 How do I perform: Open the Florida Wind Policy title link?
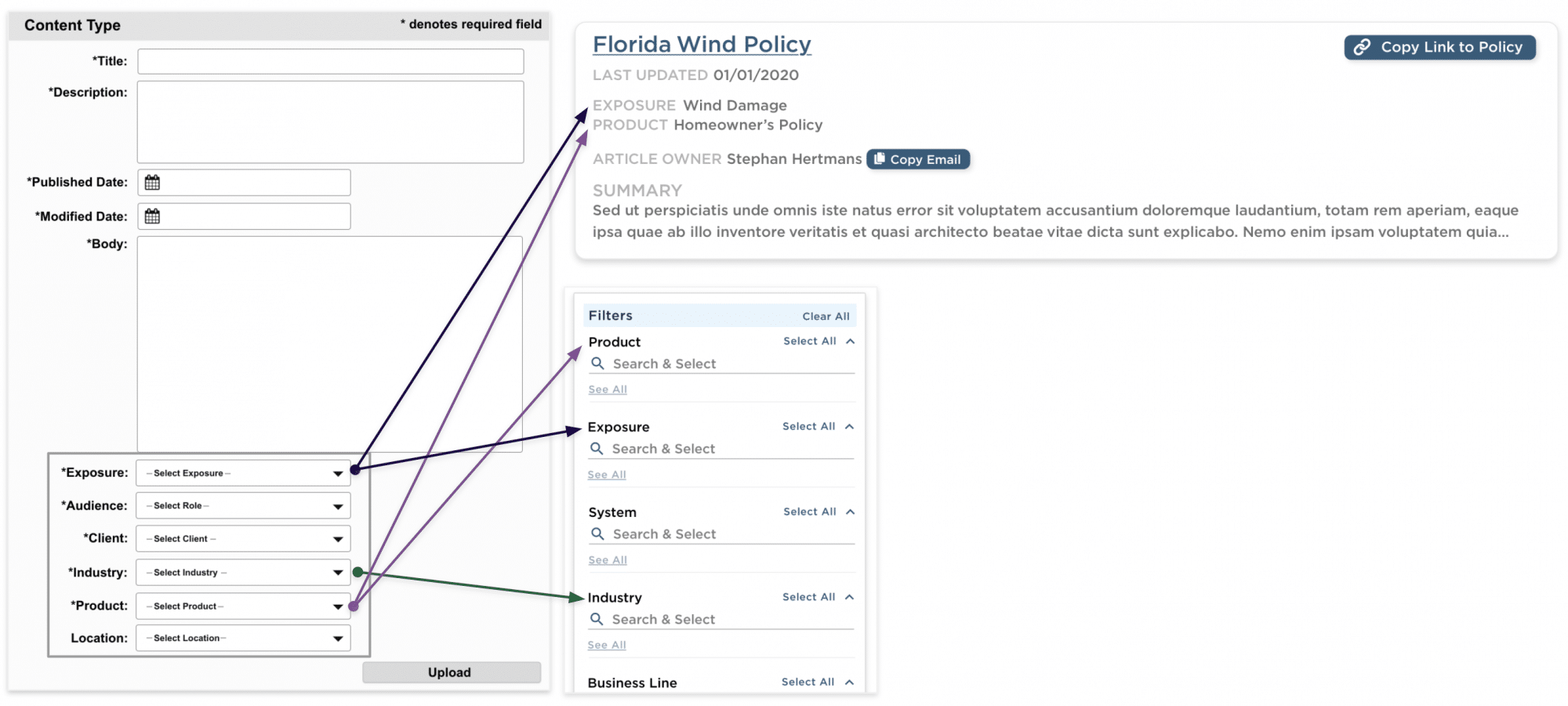(702, 45)
